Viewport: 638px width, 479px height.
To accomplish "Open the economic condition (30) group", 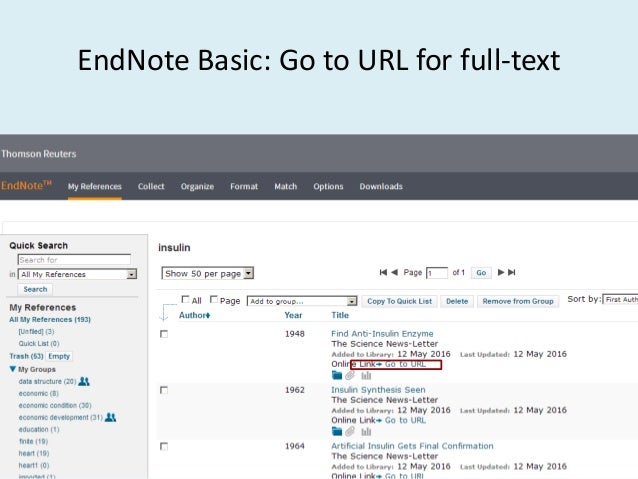I will click(55, 405).
